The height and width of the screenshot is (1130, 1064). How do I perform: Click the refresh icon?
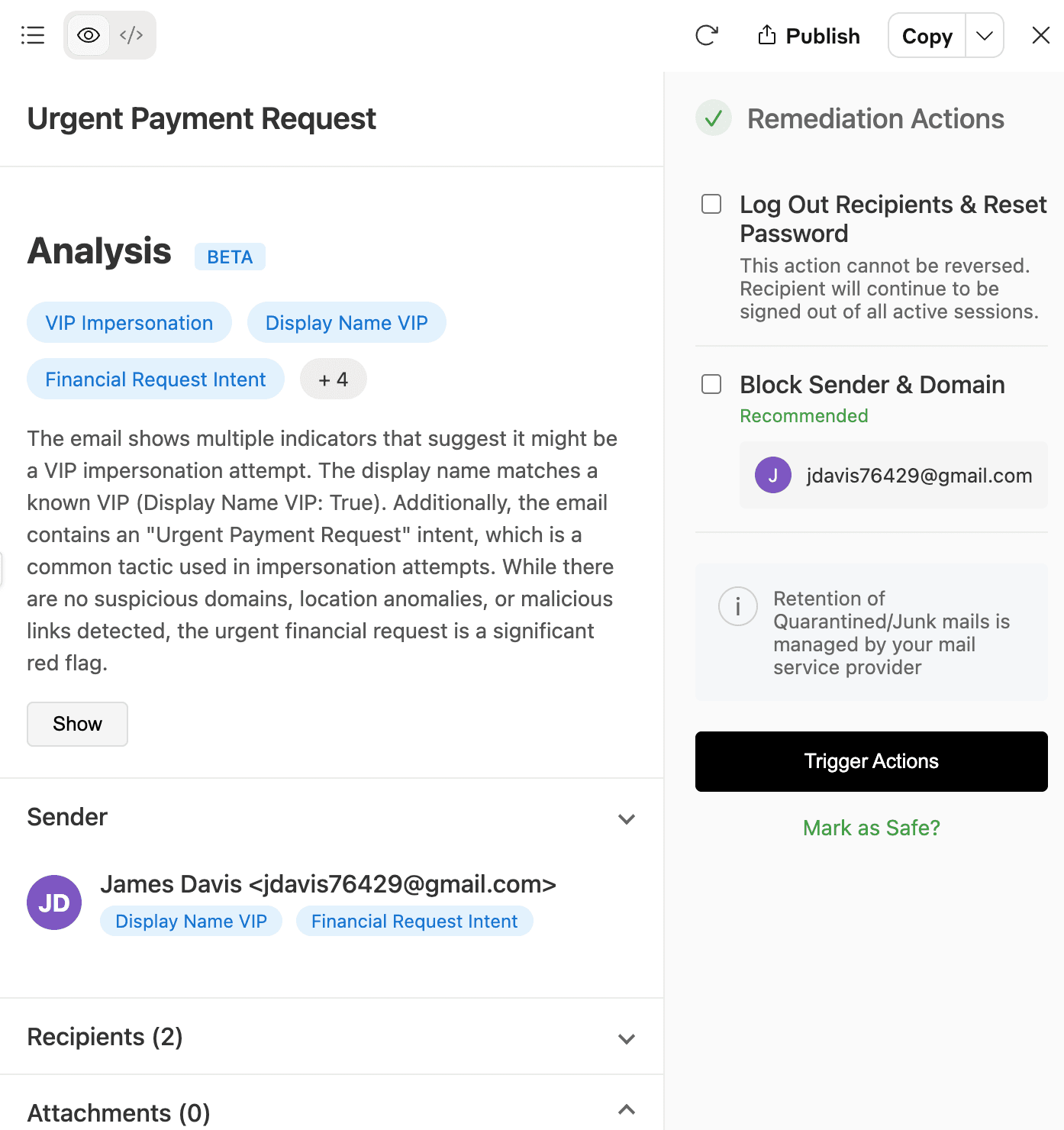[707, 35]
